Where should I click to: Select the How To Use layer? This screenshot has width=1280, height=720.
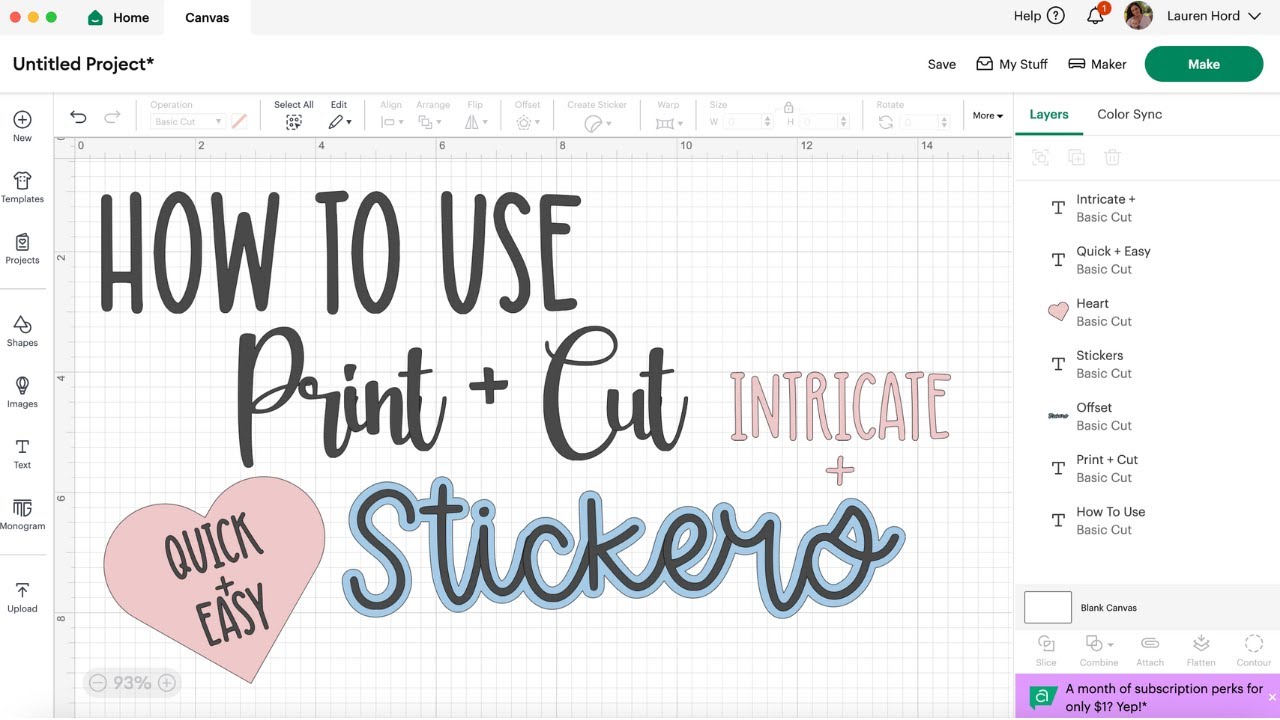tap(1147, 520)
